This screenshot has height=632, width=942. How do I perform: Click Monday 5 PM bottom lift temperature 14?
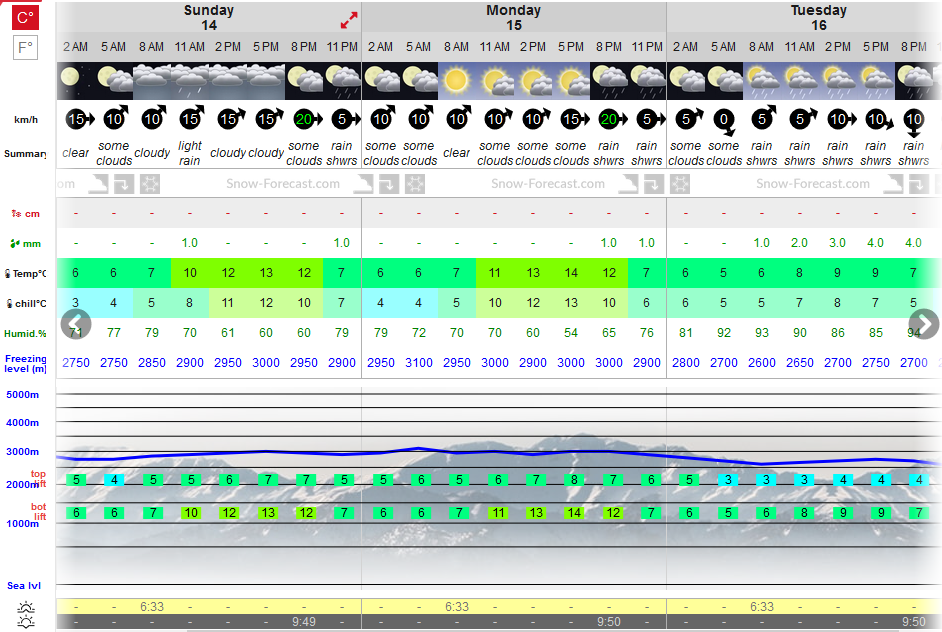574,512
